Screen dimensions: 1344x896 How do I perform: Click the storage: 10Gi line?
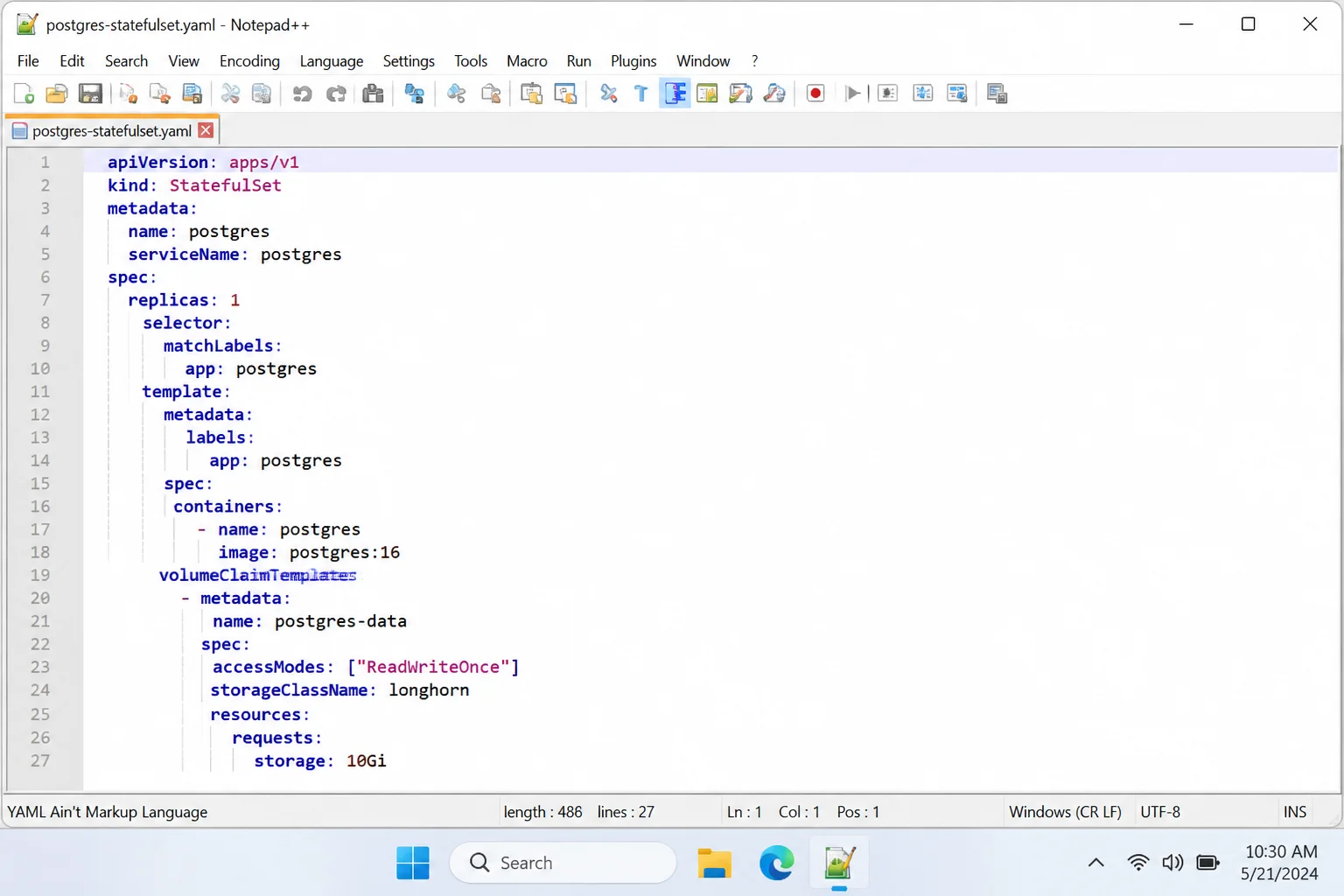(x=320, y=760)
